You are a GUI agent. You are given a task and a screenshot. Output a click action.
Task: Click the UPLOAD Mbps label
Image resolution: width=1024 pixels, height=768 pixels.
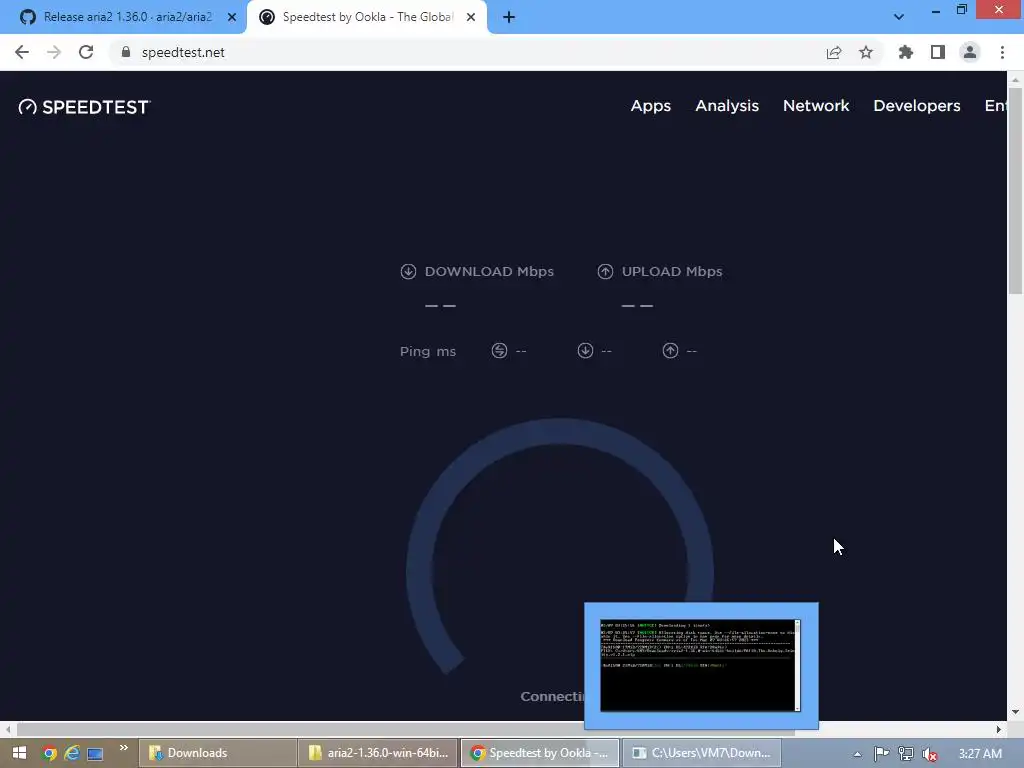pyautogui.click(x=672, y=272)
